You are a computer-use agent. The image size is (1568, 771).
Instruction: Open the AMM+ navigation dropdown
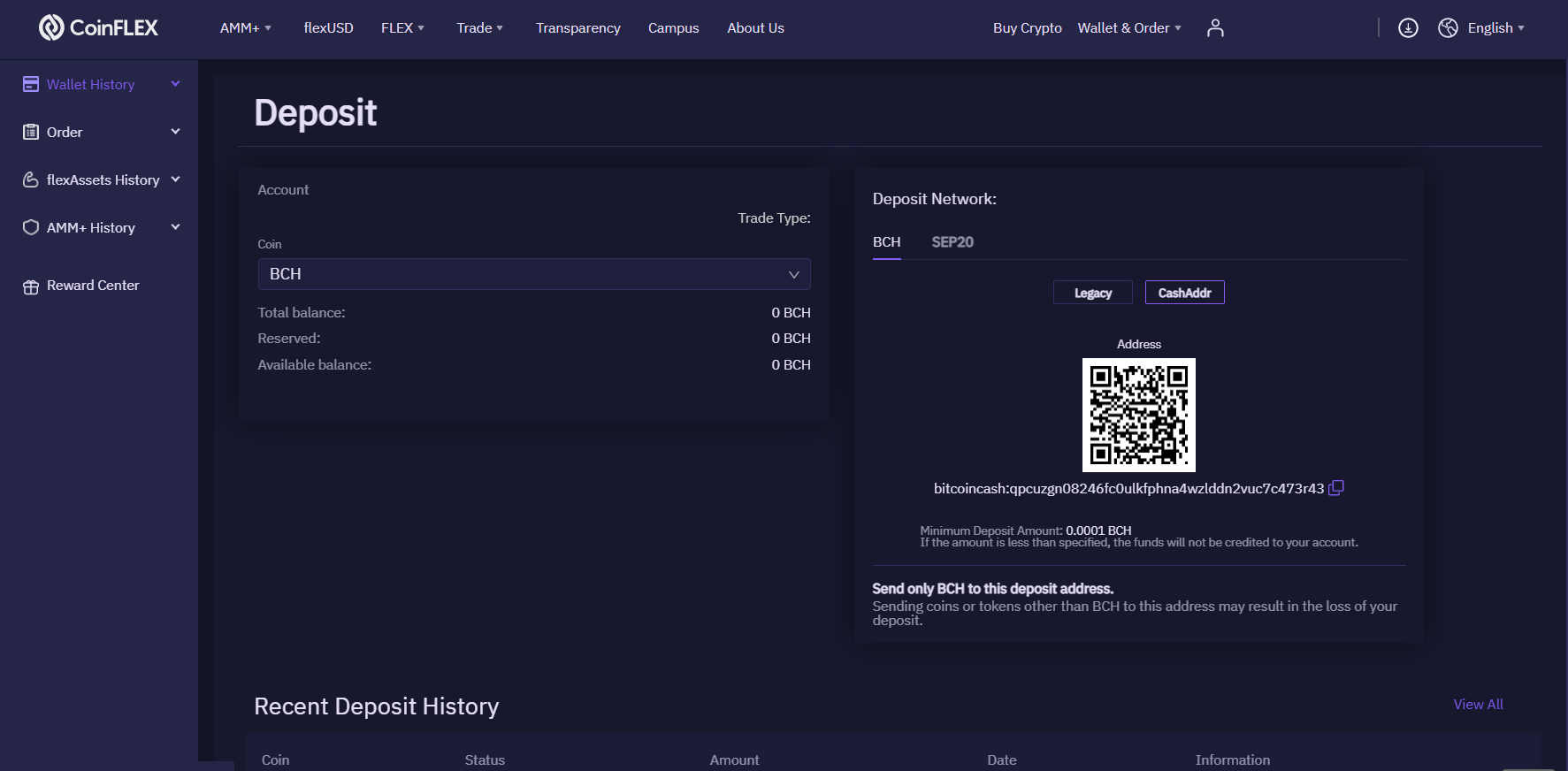click(x=246, y=28)
